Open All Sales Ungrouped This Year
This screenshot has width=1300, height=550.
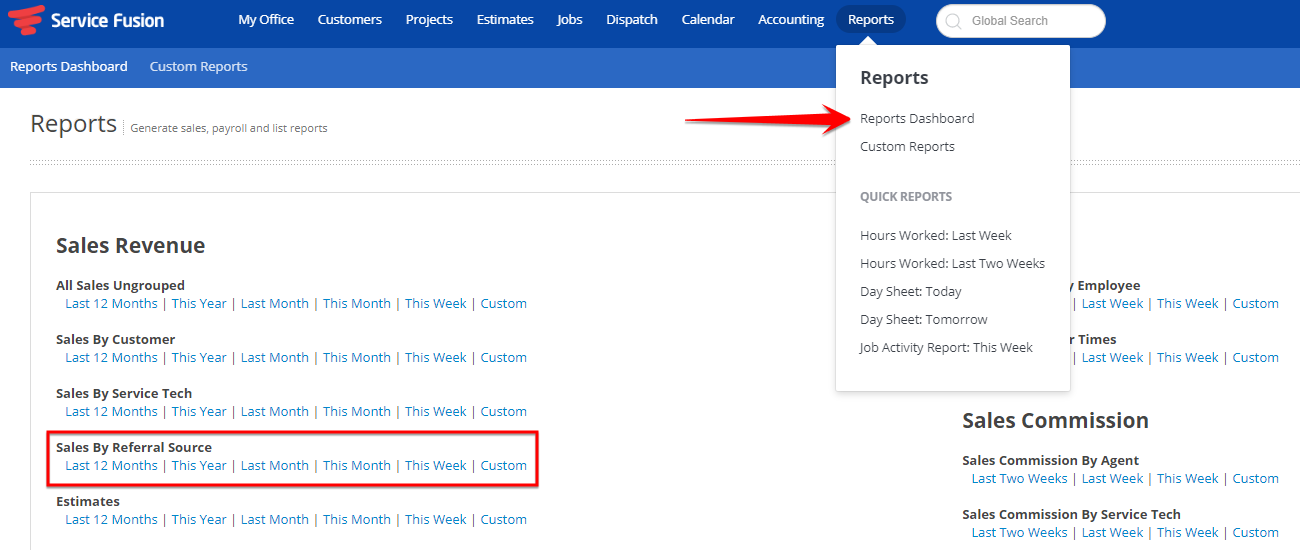[x=199, y=304]
